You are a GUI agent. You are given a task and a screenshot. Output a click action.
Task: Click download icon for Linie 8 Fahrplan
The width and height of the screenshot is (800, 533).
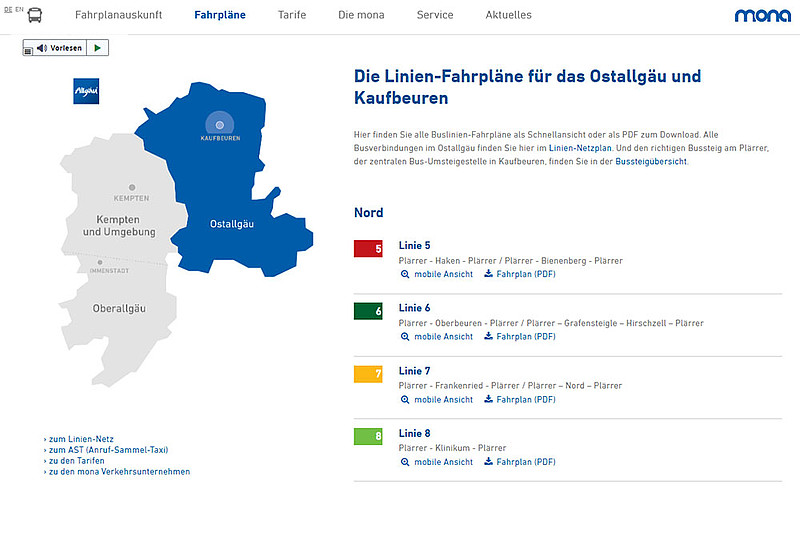(x=488, y=461)
